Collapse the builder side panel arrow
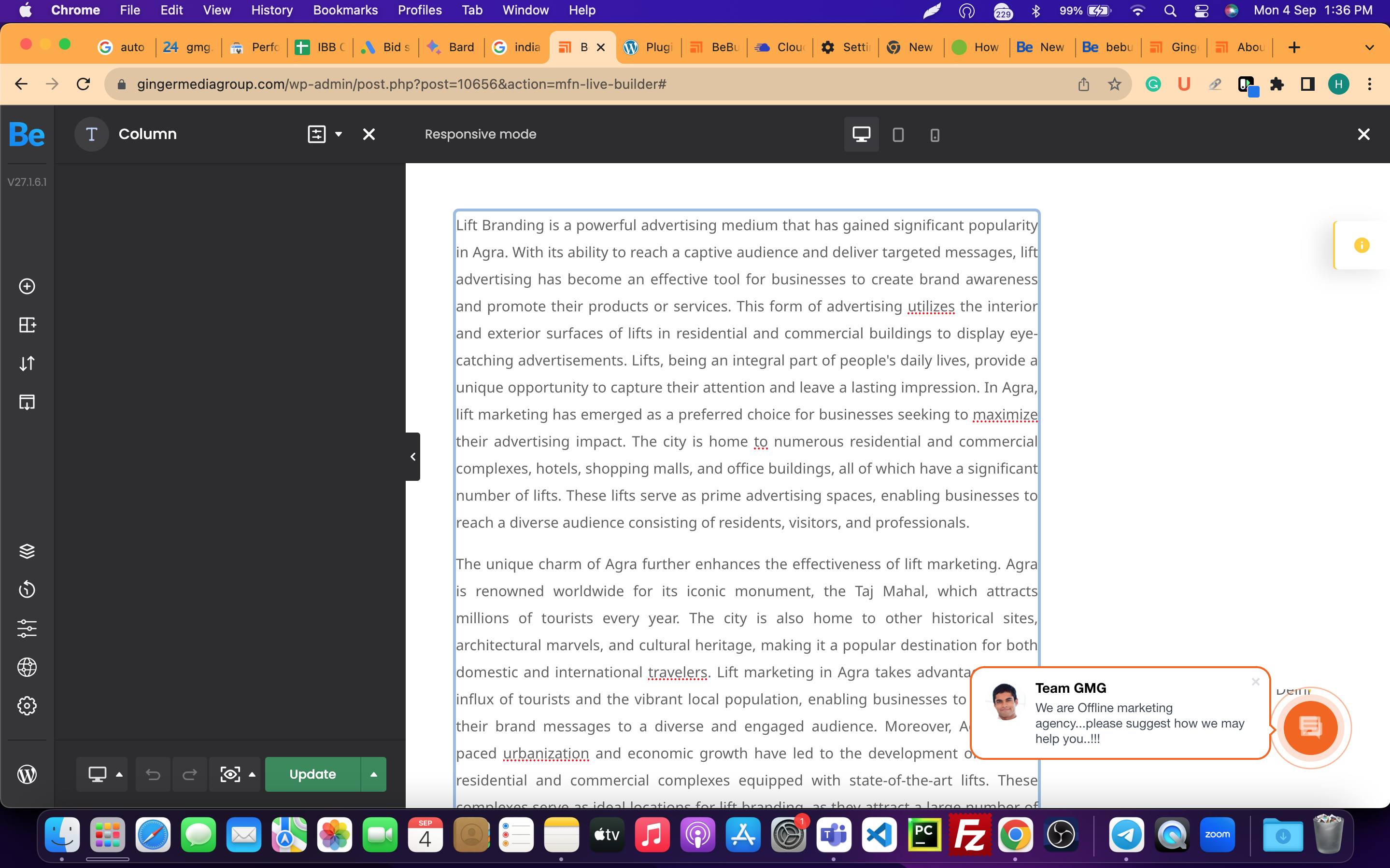This screenshot has width=1390, height=868. tap(413, 457)
